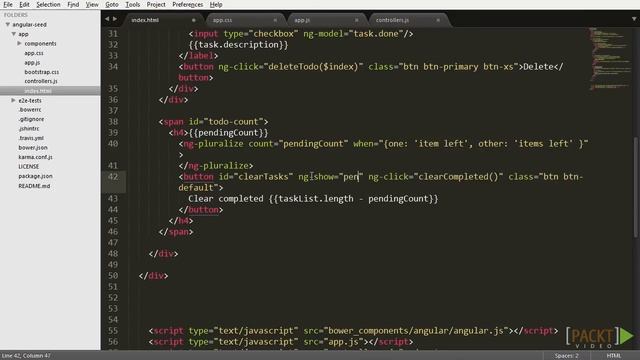This screenshot has width=640, height=360.
Task: Open the File menu
Action: [8, 4]
